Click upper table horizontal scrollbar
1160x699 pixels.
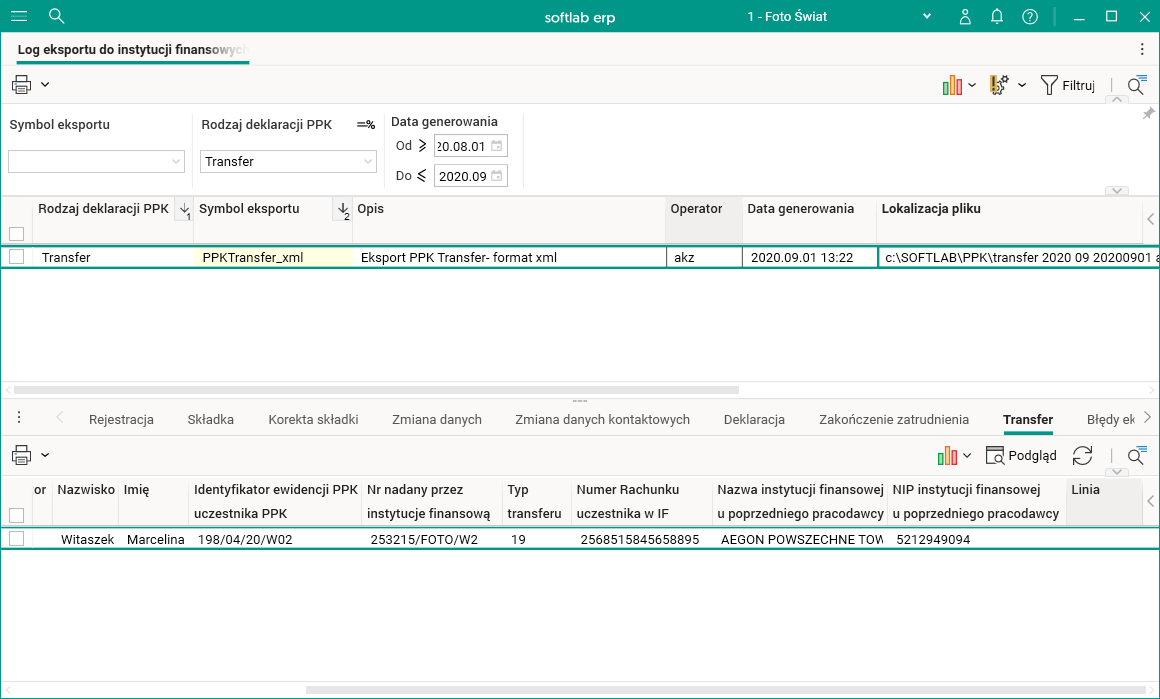pos(376,390)
